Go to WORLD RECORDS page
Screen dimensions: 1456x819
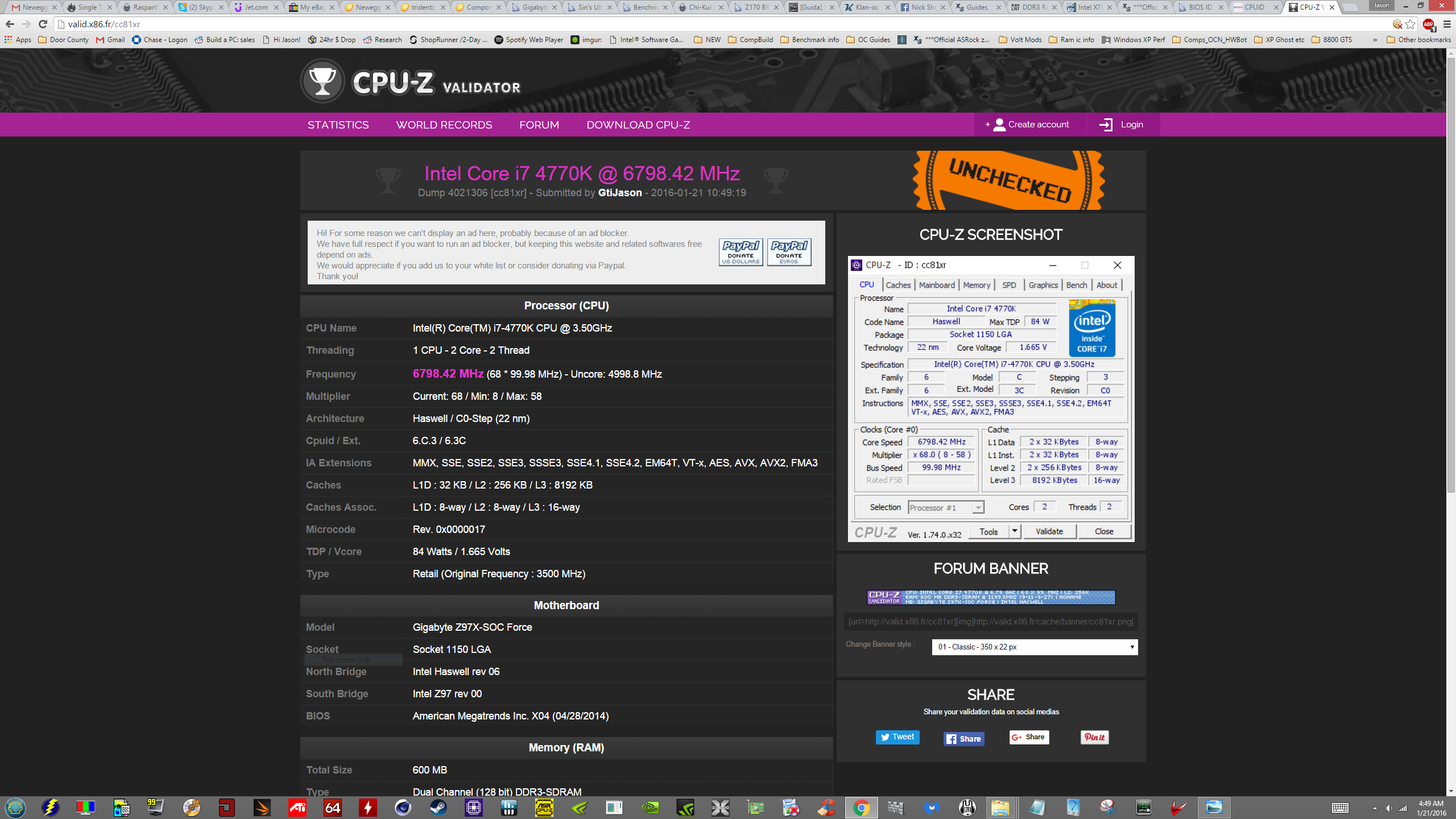click(444, 125)
